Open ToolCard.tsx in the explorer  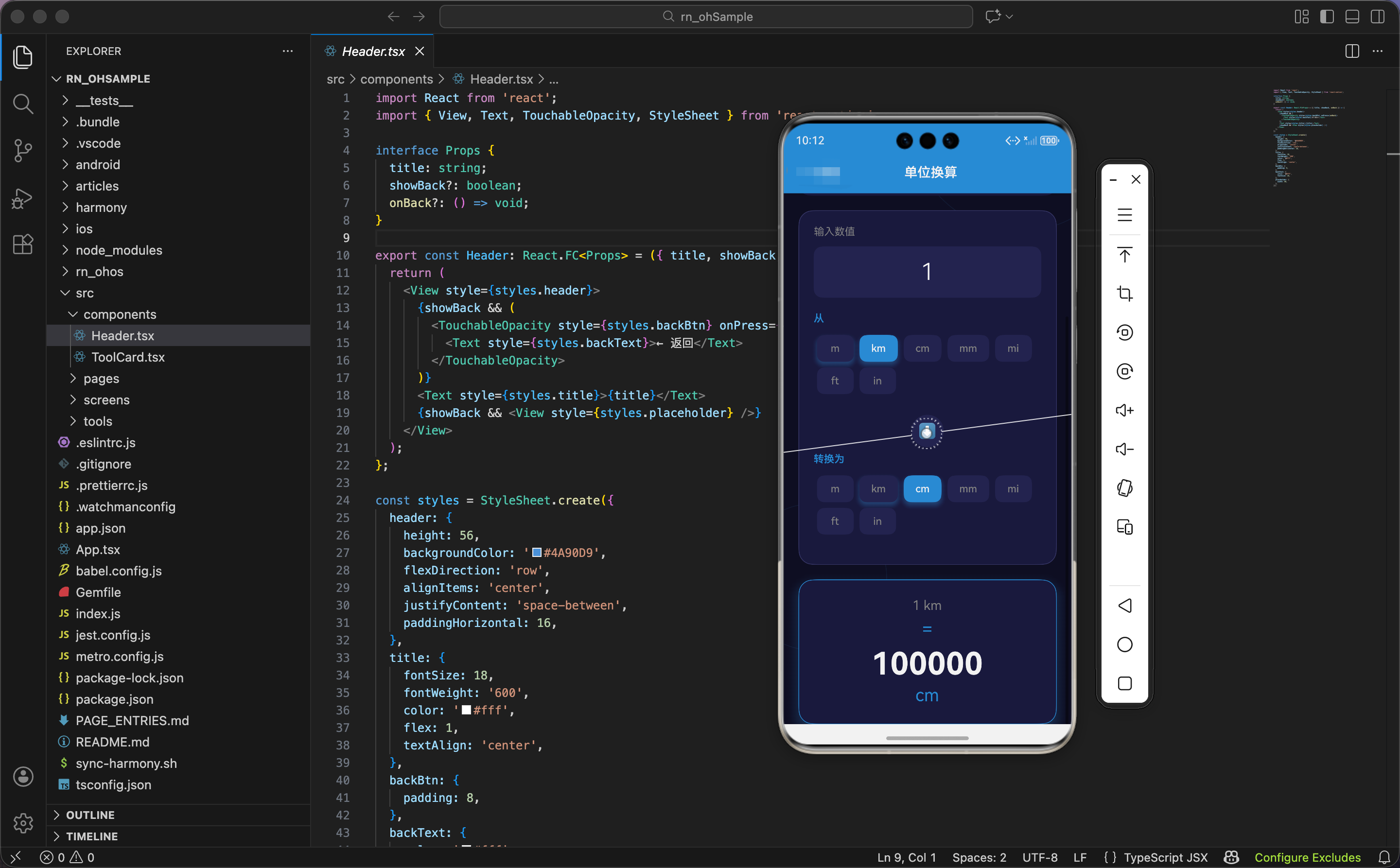coord(127,357)
